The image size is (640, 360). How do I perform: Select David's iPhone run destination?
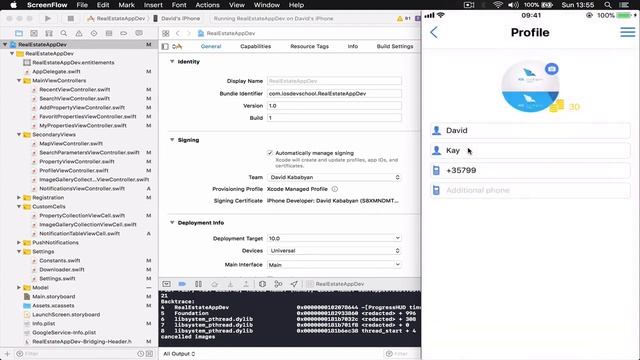click(x=177, y=18)
